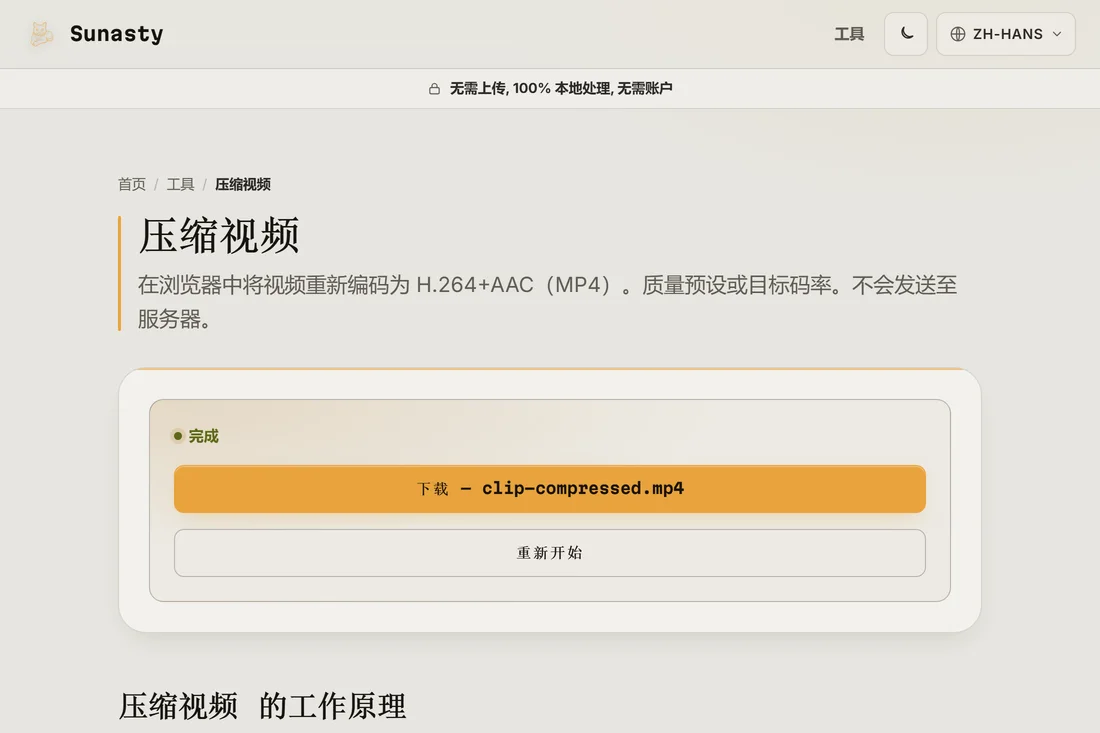Viewport: 1100px width, 733px height.
Task: Click the 压缩视频 的工作原理 heading
Action: tap(262, 706)
